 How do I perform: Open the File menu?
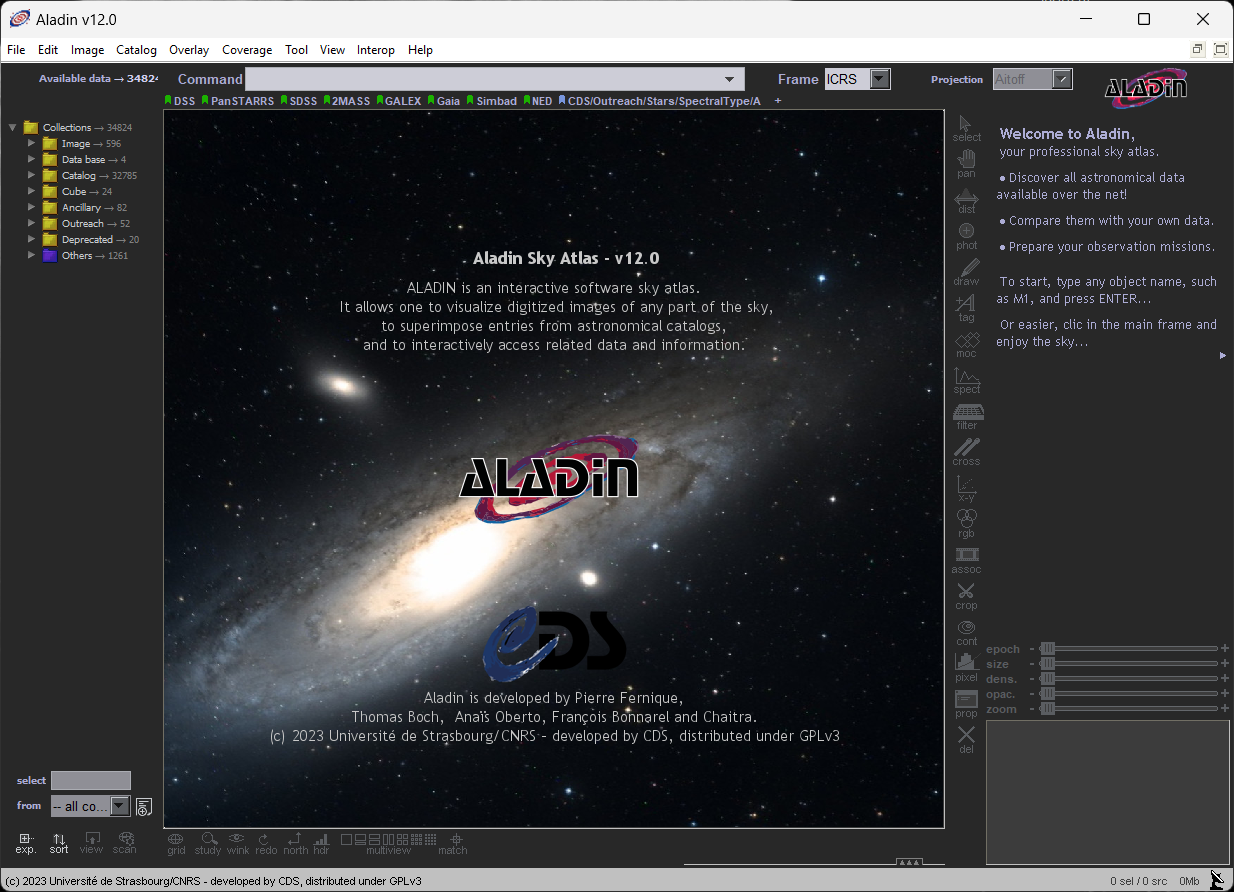[x=16, y=50]
